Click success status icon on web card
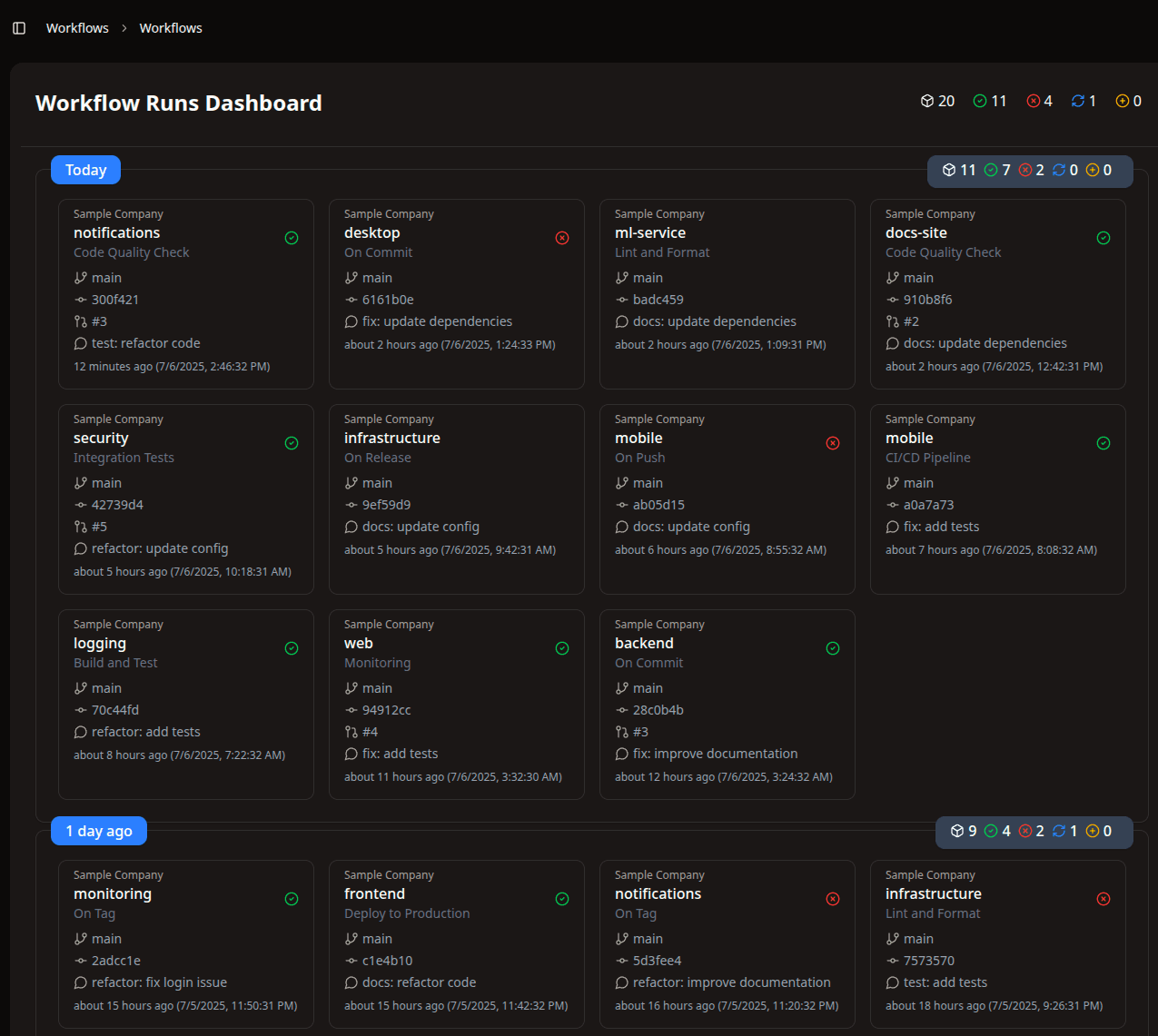Viewport: 1158px width, 1036px height. pyautogui.click(x=562, y=648)
